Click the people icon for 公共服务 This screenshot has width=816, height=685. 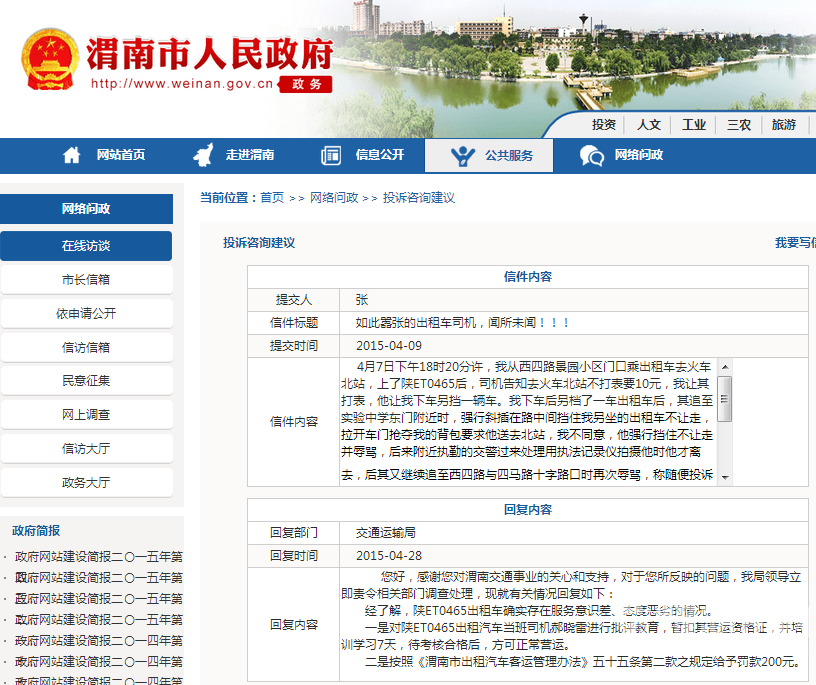[463, 156]
